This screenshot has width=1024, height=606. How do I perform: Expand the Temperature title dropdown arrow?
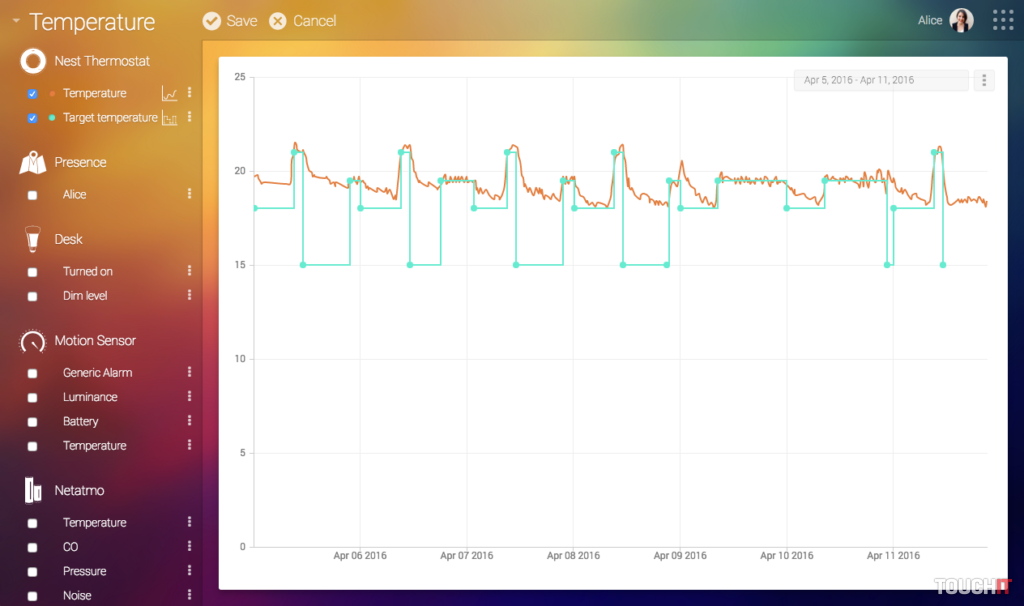click(16, 22)
